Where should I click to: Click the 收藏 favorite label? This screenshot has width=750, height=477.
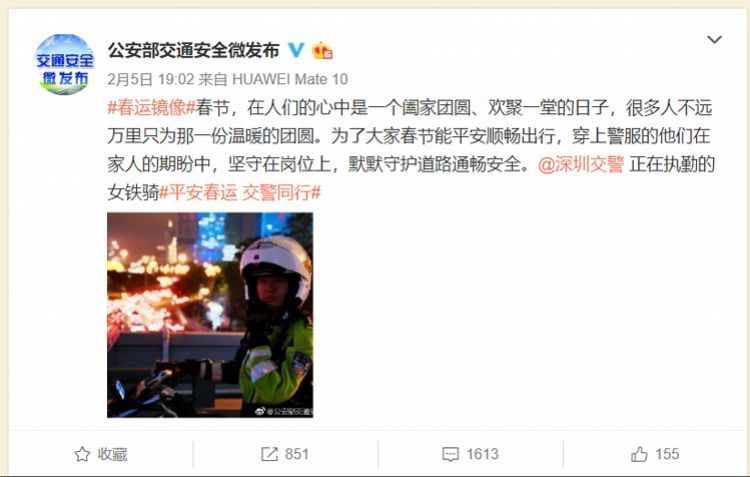[112, 454]
